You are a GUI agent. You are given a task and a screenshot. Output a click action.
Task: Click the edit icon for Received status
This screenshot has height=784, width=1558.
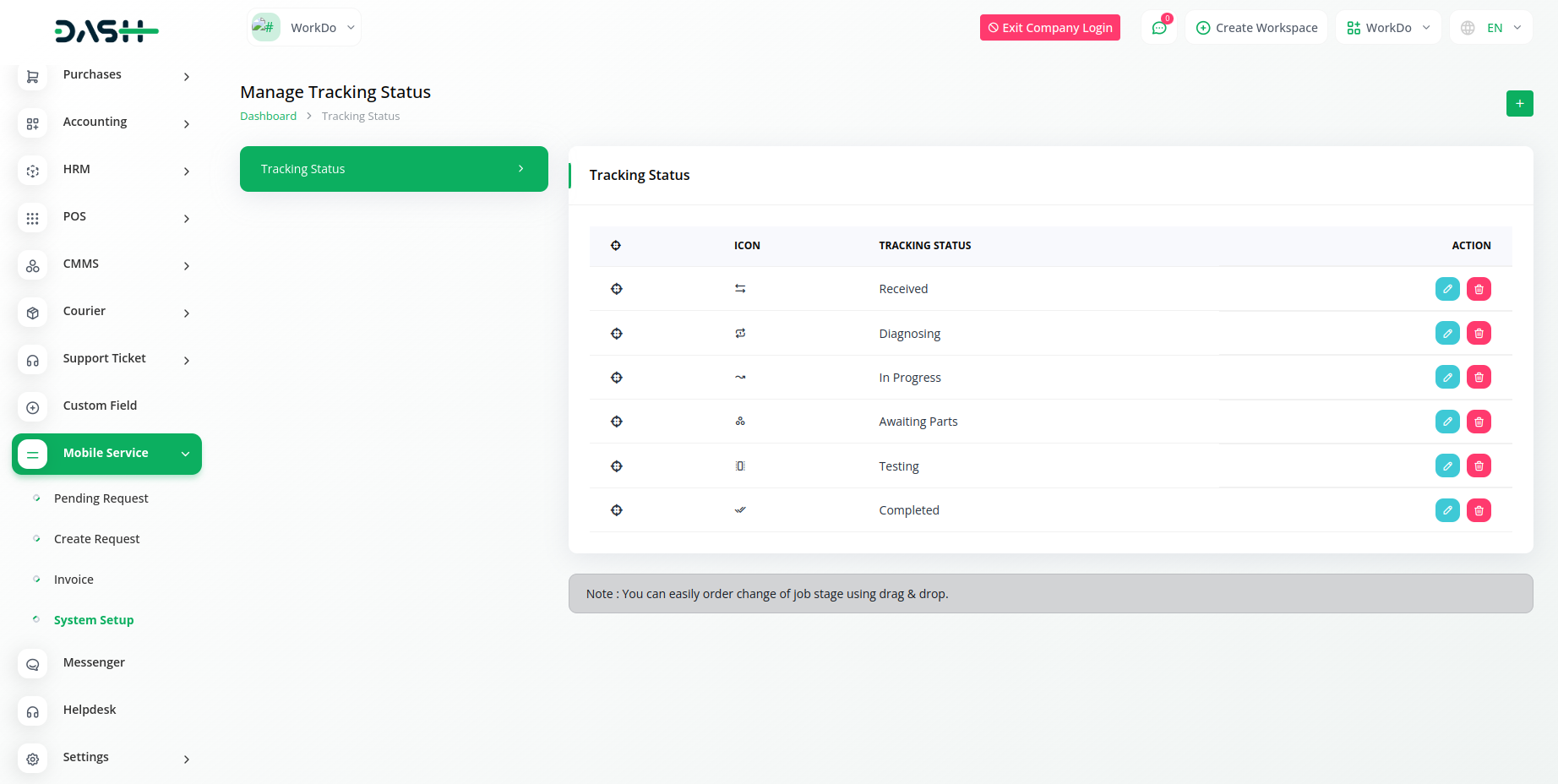[x=1446, y=289]
